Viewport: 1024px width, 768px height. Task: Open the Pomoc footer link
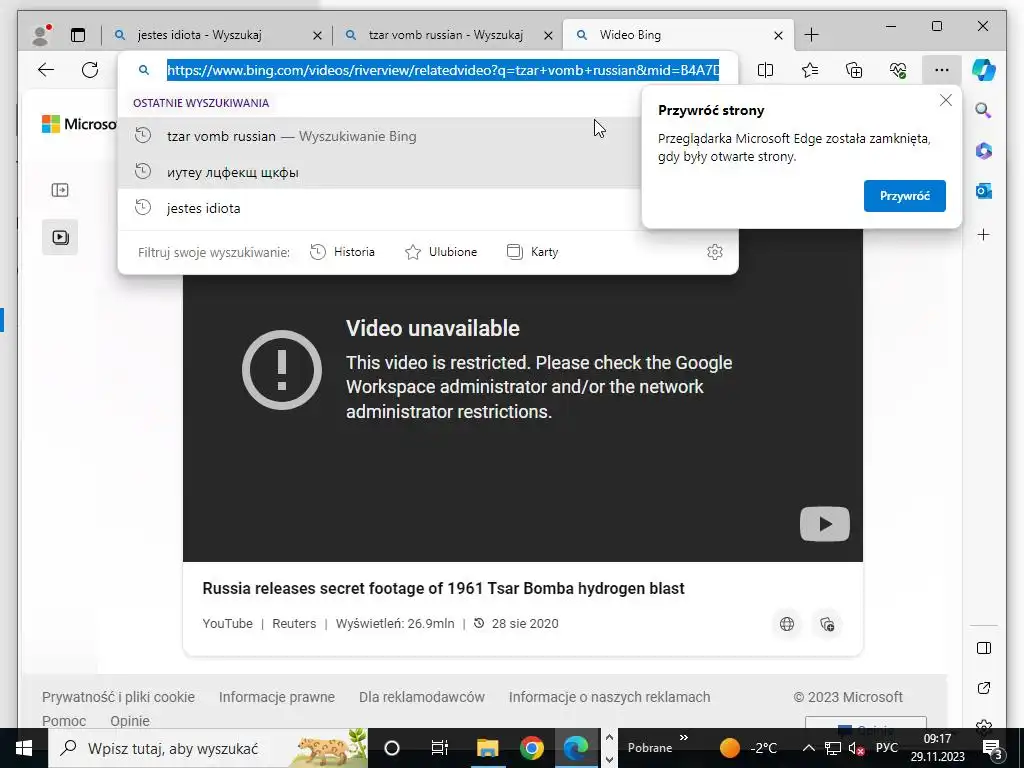[x=64, y=721]
